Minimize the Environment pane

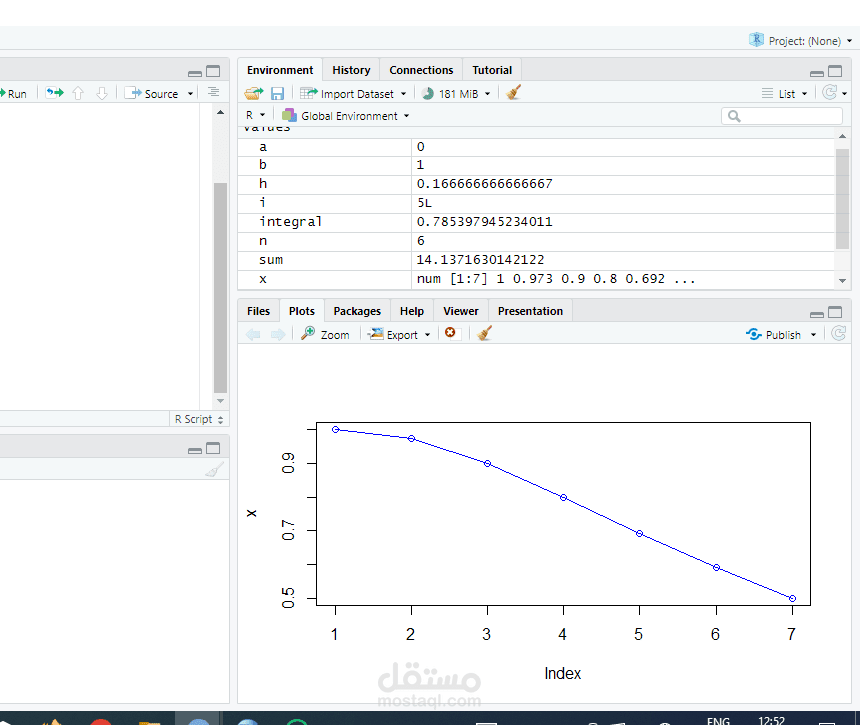coord(817,73)
